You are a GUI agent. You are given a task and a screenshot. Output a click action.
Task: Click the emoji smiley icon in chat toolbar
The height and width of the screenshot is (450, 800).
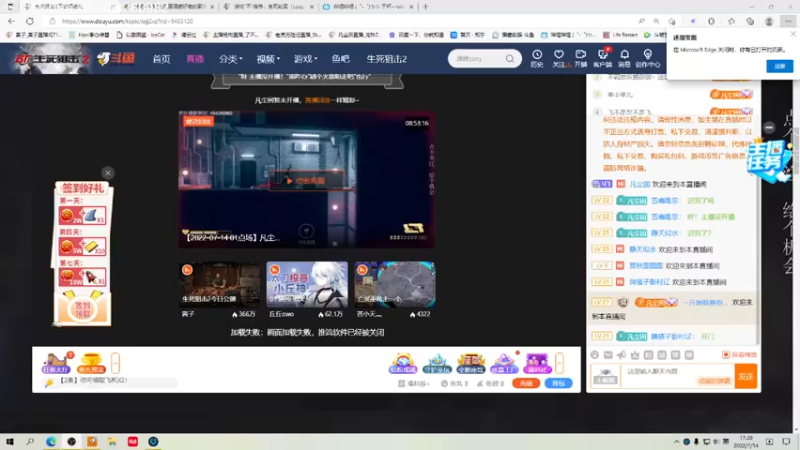(595, 355)
